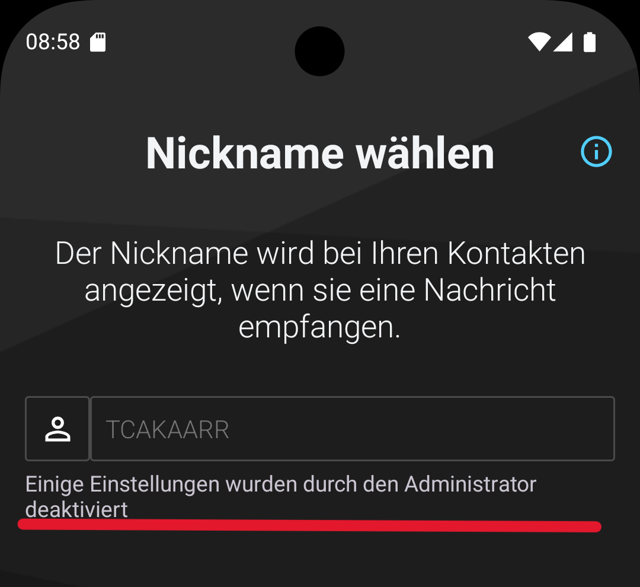Tap the nickname description paragraph

320,290
